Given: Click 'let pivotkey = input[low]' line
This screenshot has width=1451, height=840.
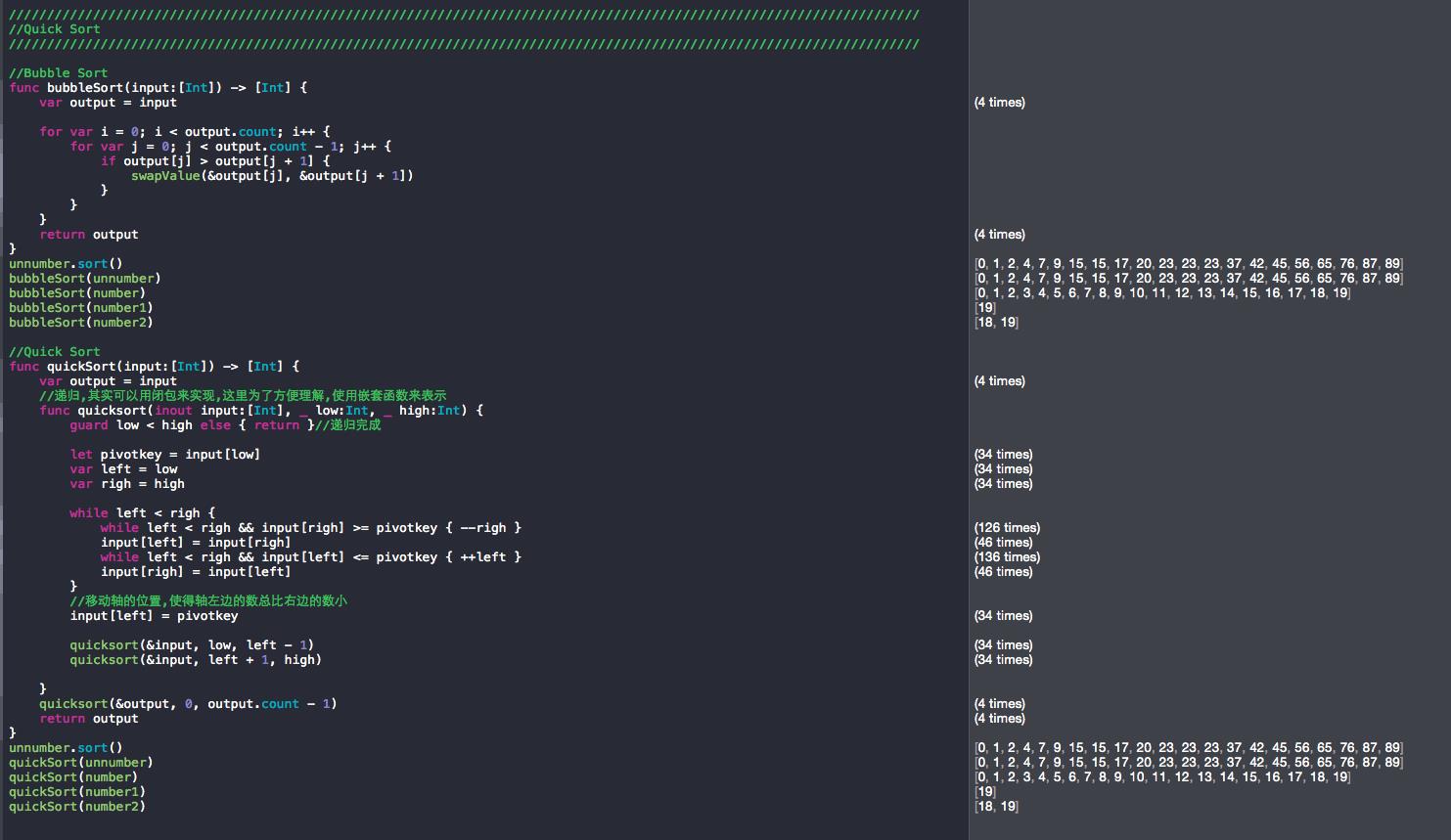Looking at the screenshot, I should pyautogui.click(x=164, y=455).
